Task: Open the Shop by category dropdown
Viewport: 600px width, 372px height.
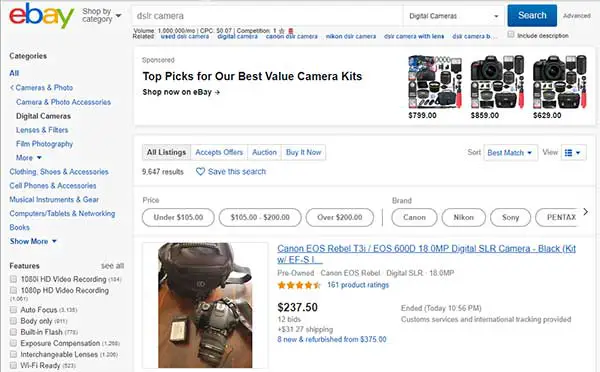Action: [x=101, y=15]
